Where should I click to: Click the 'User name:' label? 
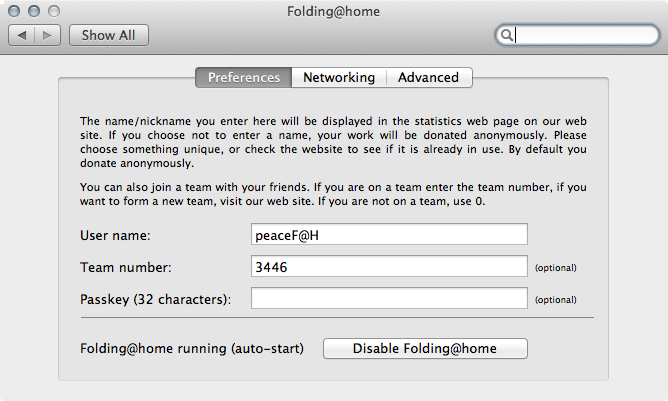tap(115, 235)
